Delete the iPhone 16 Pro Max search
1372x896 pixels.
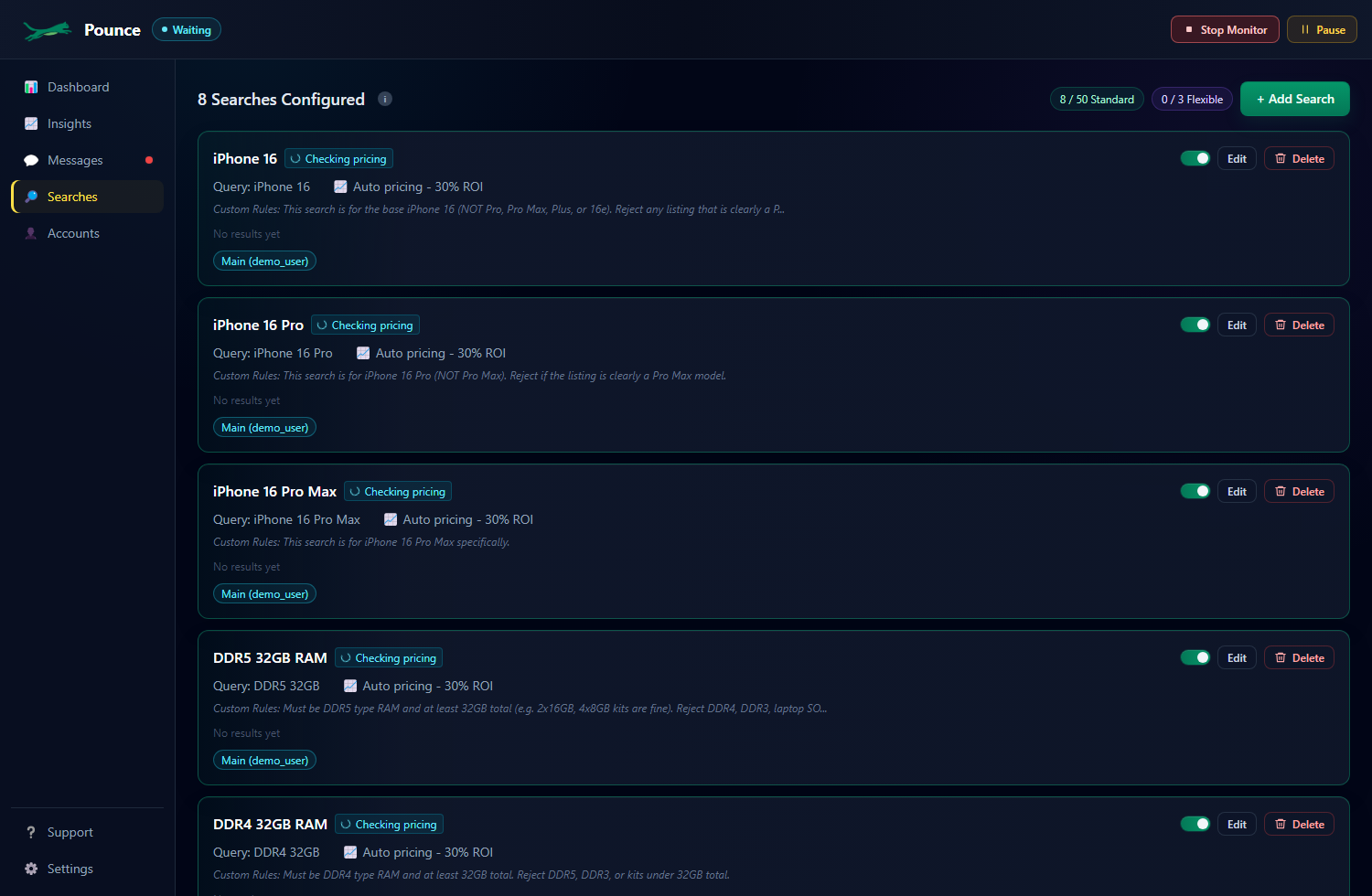1299,491
